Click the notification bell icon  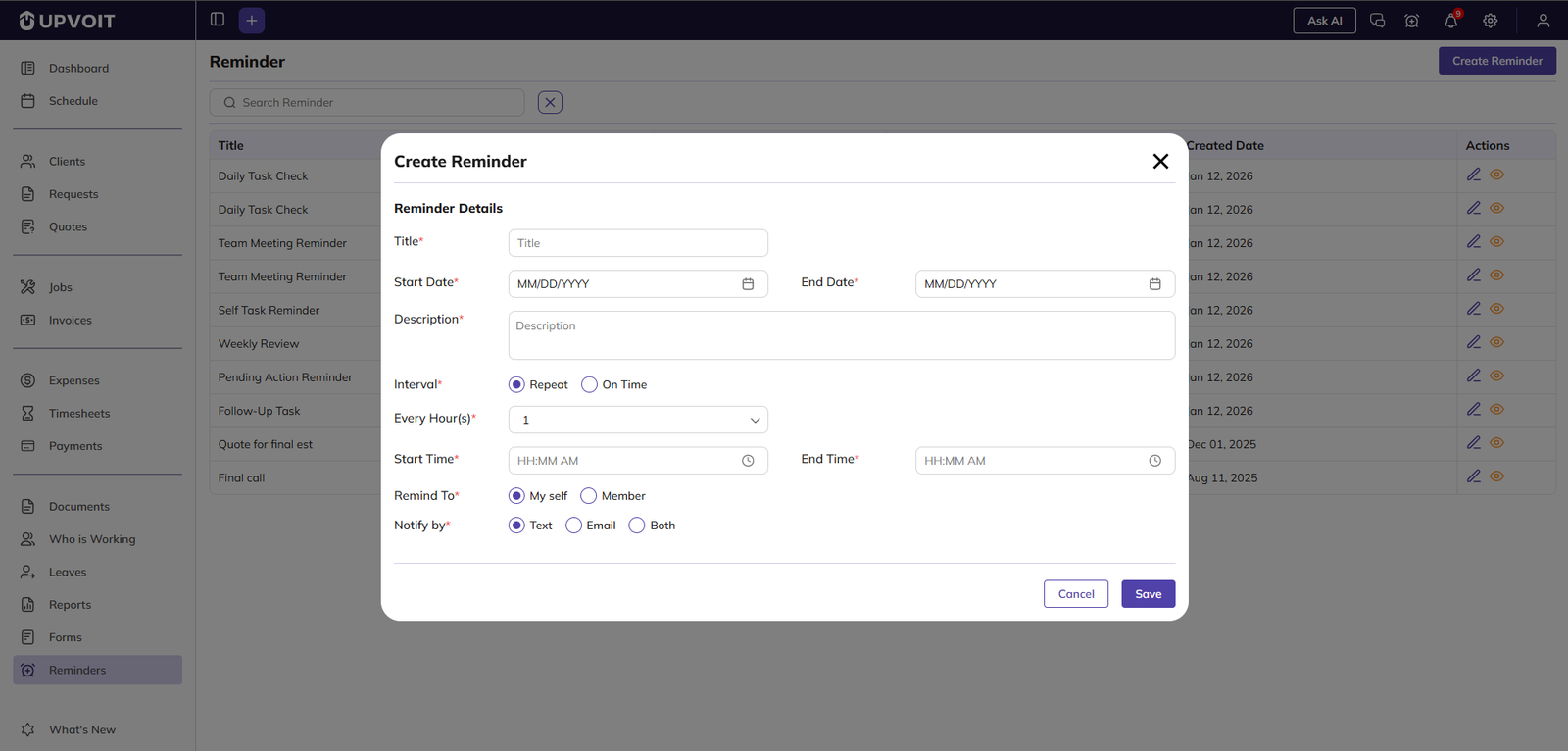[x=1450, y=21]
